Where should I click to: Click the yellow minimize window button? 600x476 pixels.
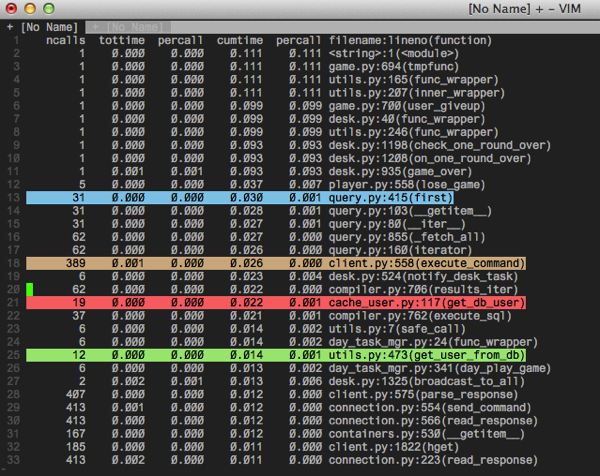coord(30,8)
